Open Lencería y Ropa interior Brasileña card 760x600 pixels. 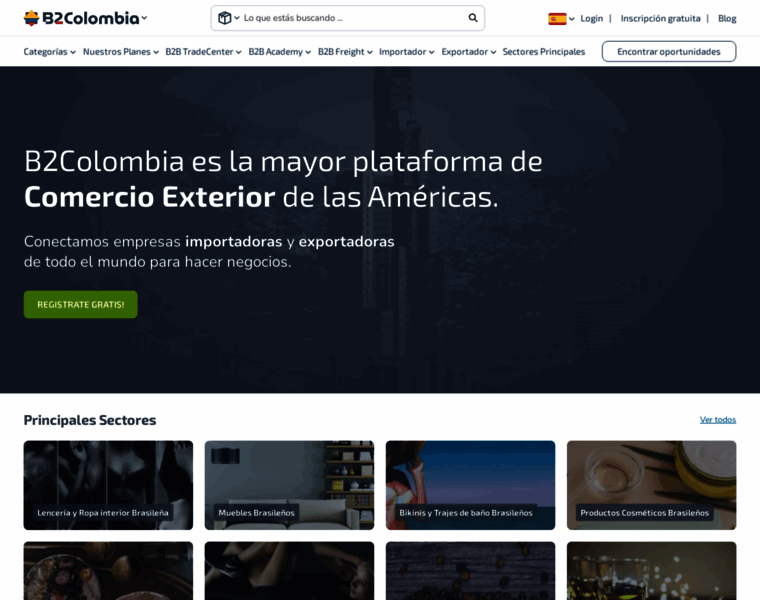coord(108,485)
